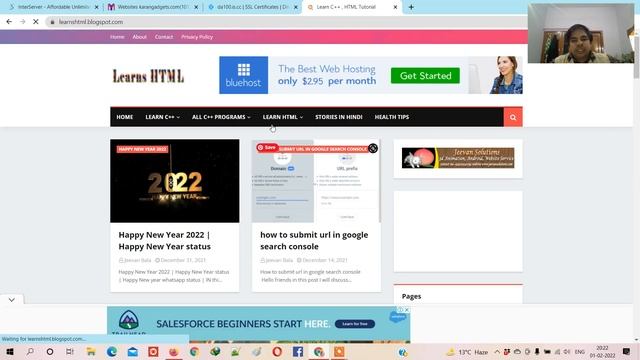Click the address bar URL field
Screen dimensions: 640x360
[286, 22]
